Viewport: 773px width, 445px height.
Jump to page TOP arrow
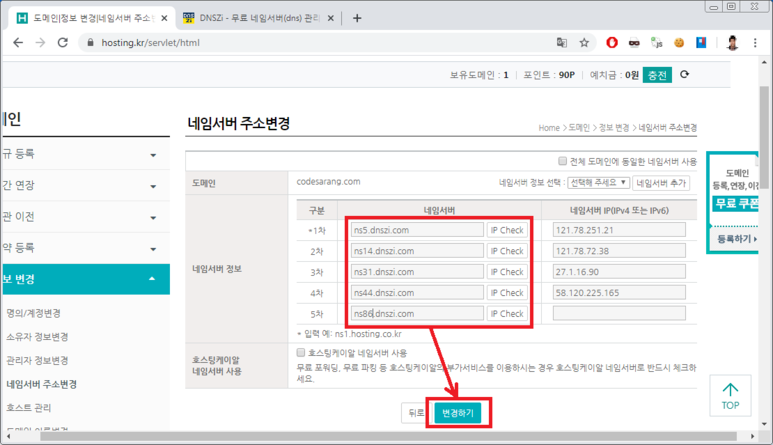[730, 396]
